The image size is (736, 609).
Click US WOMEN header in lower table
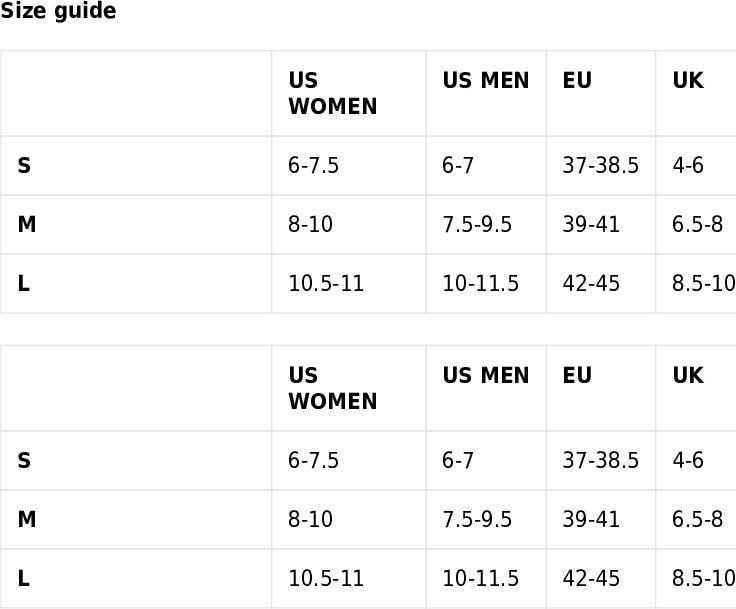coord(332,388)
